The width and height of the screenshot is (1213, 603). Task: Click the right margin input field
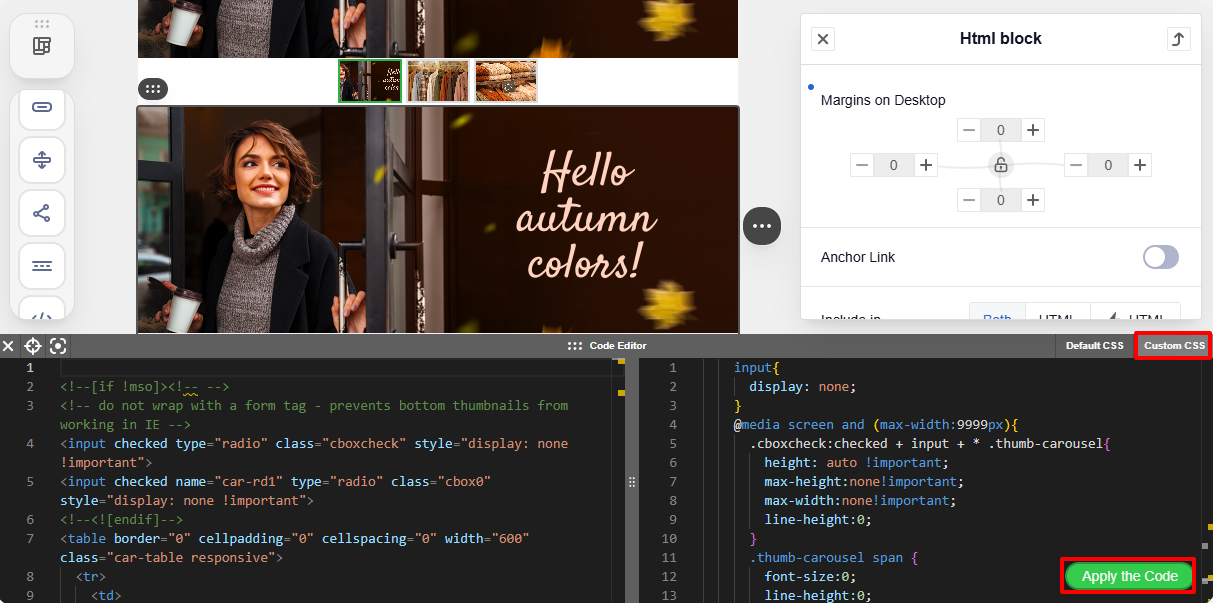click(x=1108, y=165)
